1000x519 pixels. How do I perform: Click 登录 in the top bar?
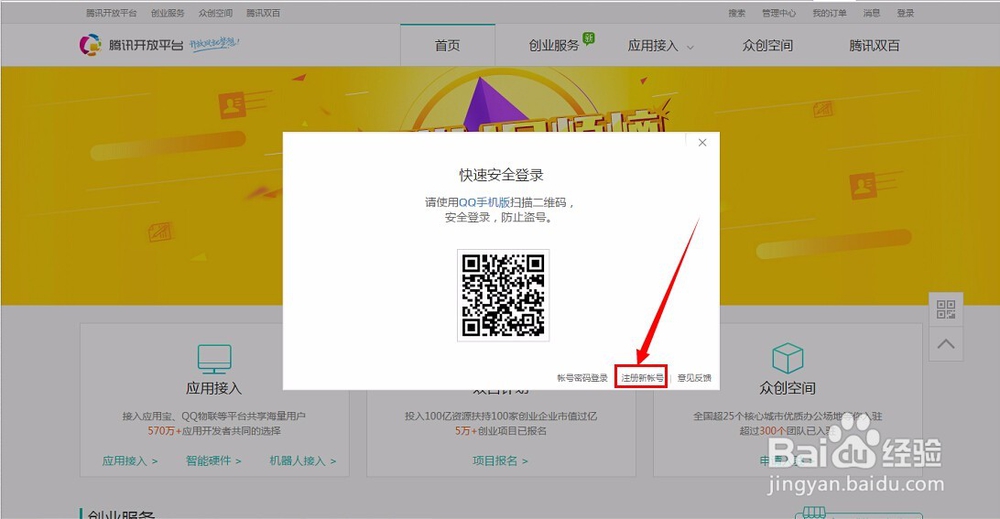(x=905, y=13)
